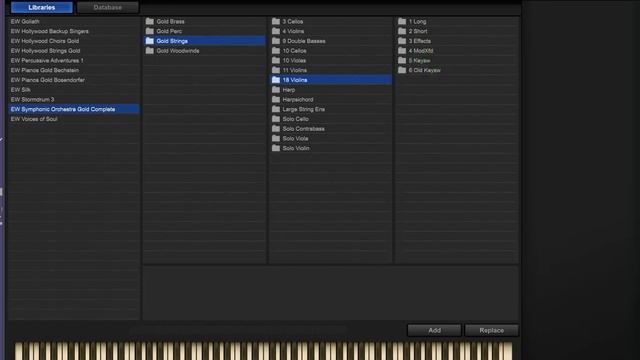
Task: Open the Harpsichord folder icon
Action: (276, 100)
